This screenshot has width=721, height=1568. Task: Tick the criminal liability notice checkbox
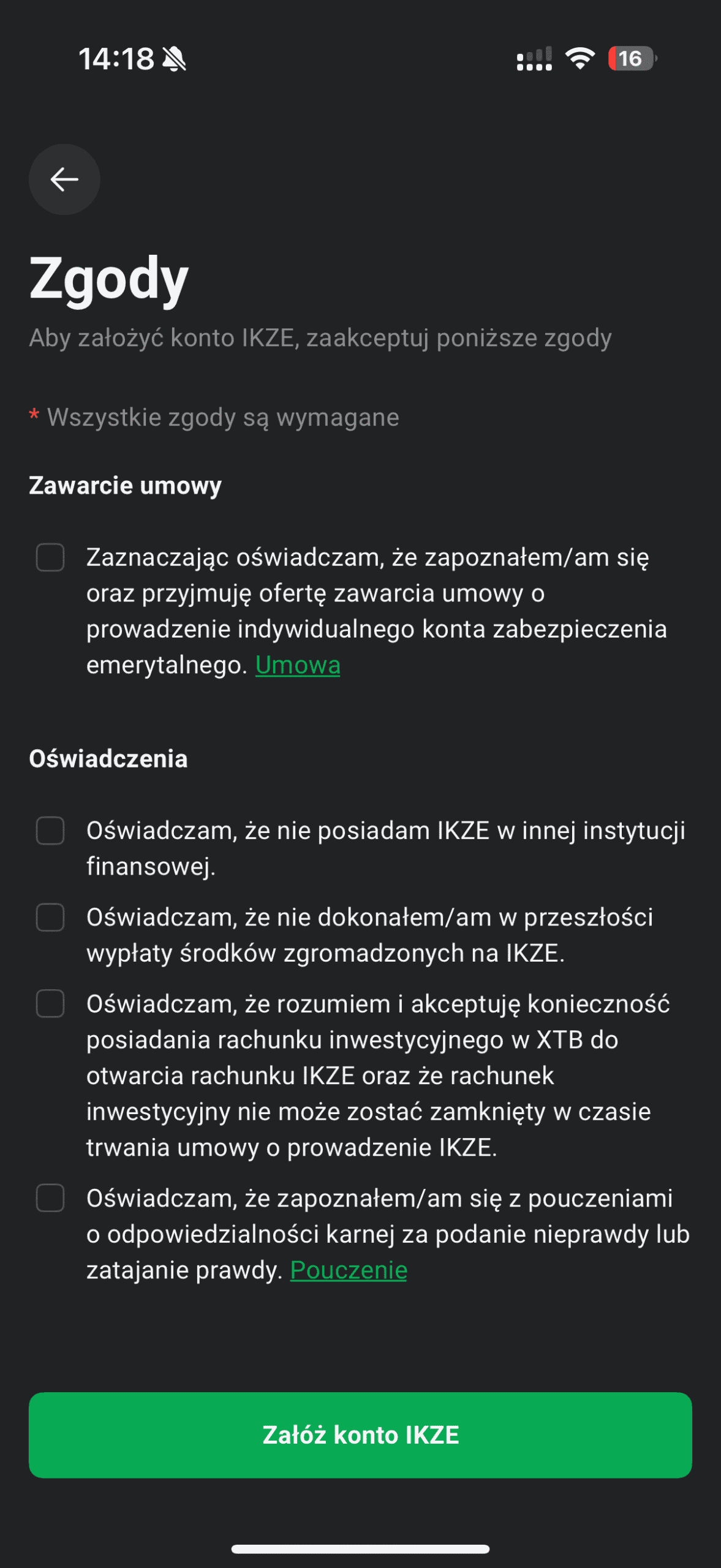50,1198
